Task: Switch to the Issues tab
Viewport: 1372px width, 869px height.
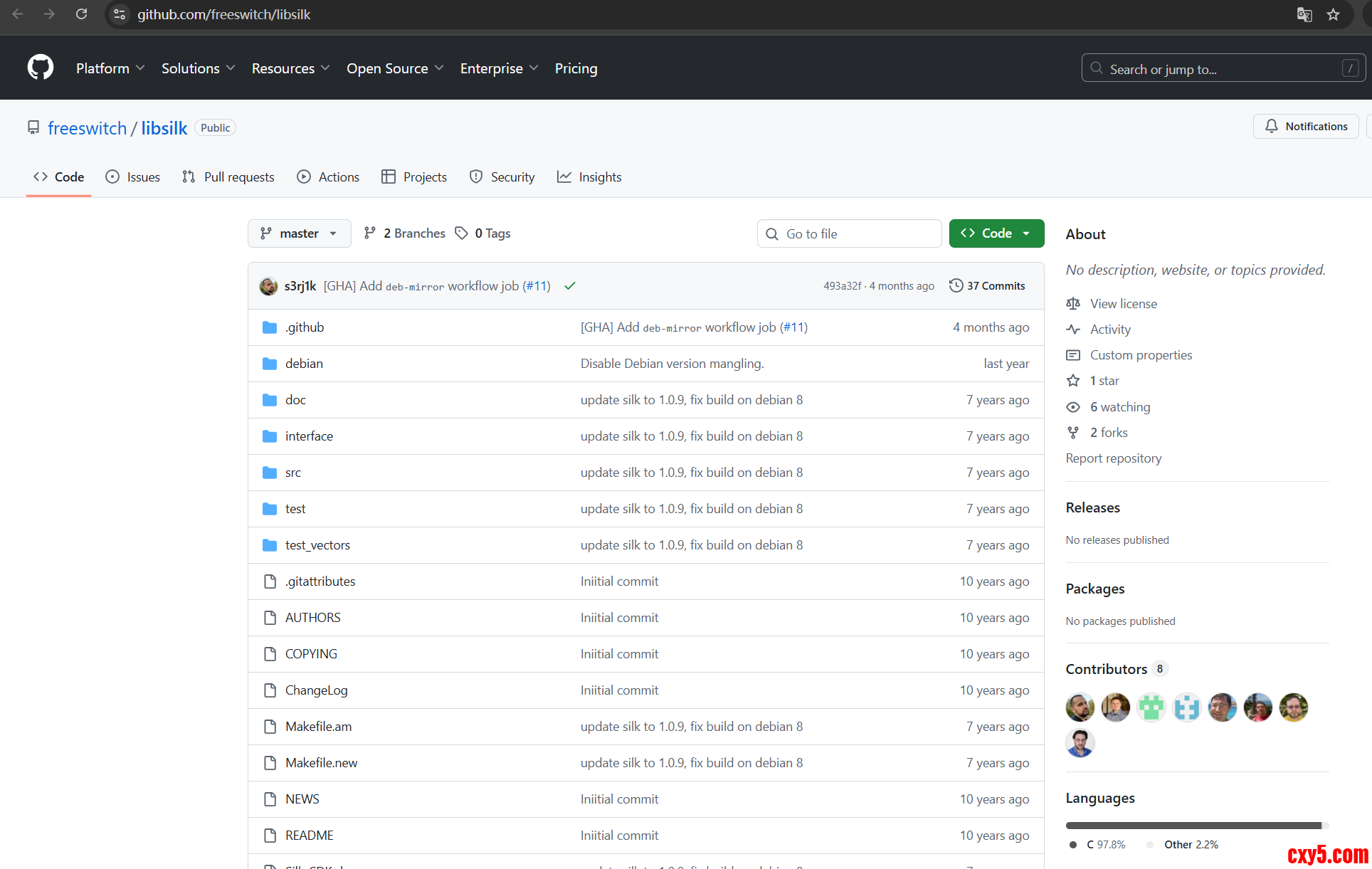Action: pyautogui.click(x=133, y=177)
